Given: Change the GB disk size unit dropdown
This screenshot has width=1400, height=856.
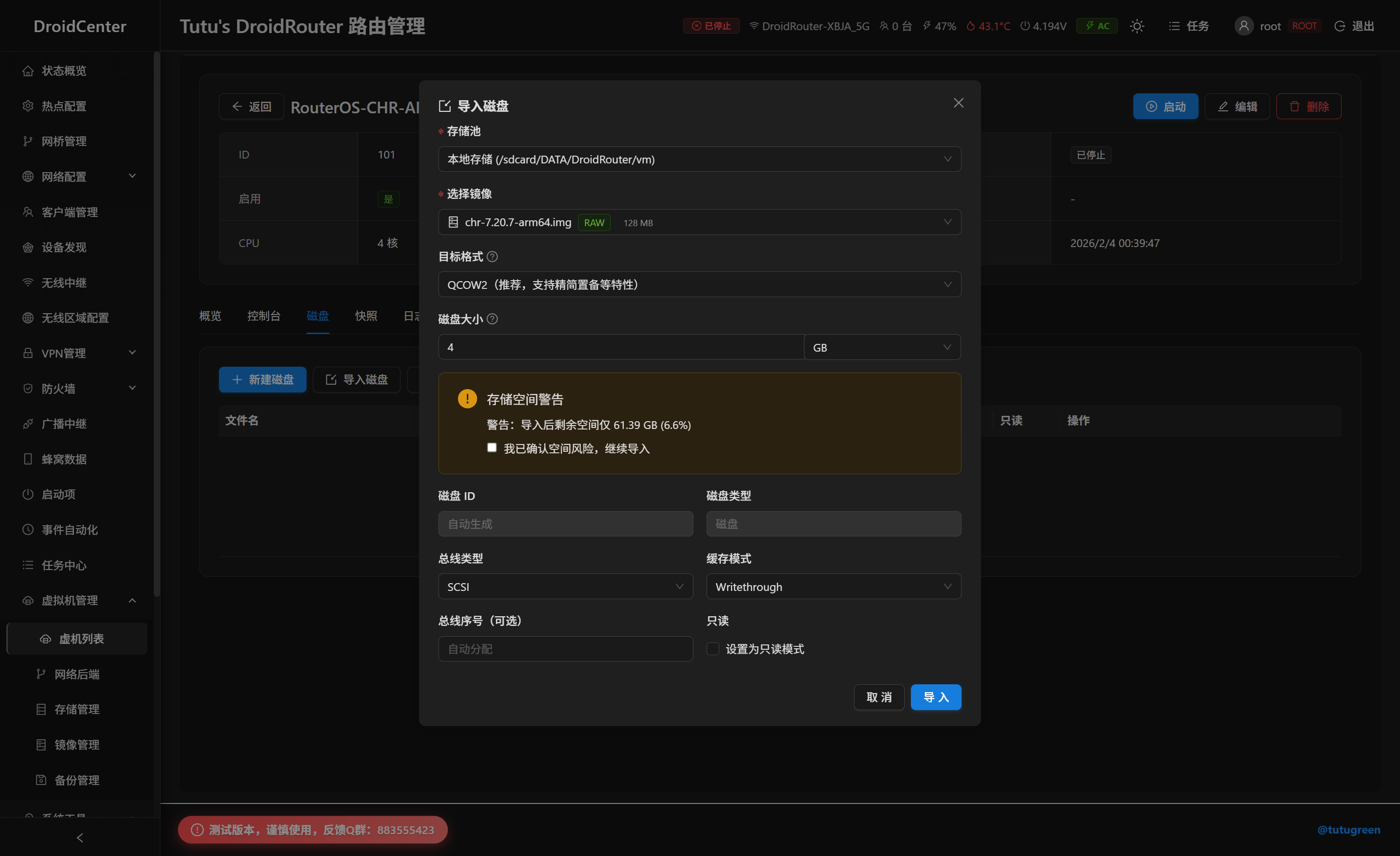Looking at the screenshot, I should tap(882, 347).
